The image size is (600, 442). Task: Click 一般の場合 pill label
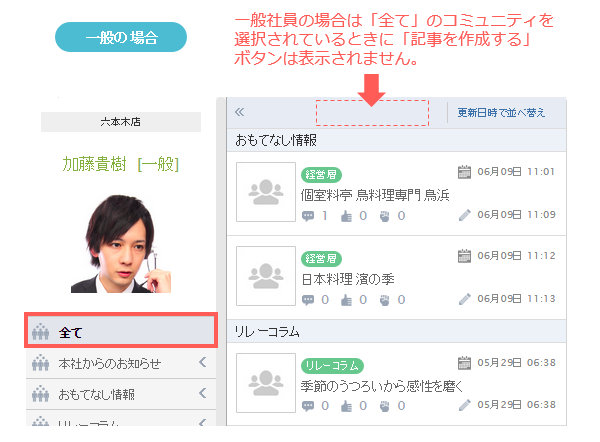121,37
